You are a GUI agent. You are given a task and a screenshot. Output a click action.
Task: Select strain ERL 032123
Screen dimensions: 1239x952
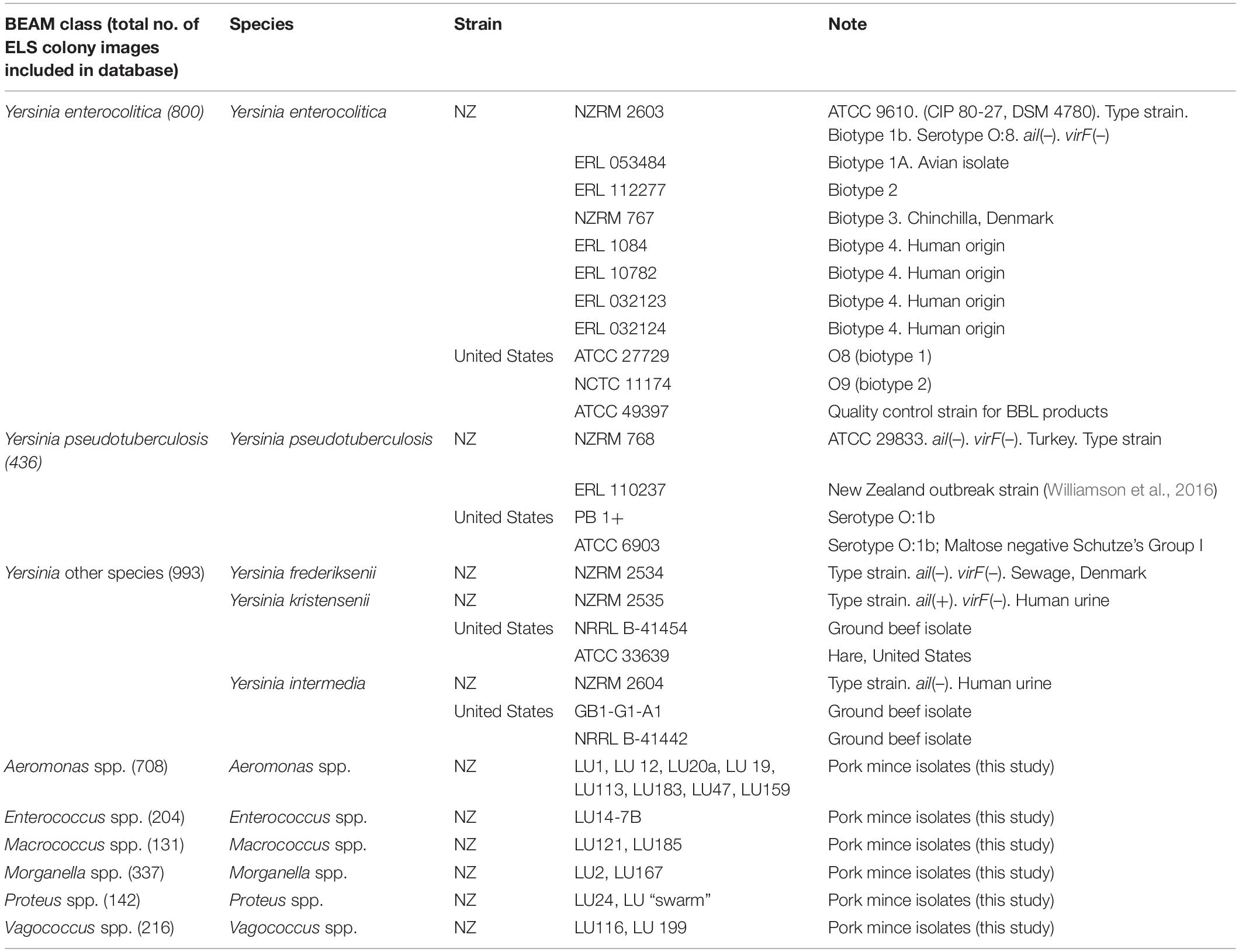620,301
